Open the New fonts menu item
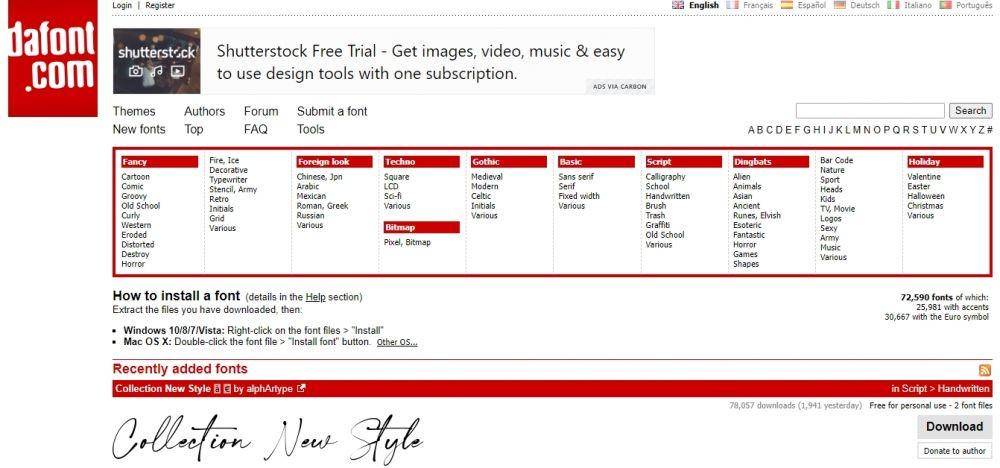1000x468 pixels. click(x=139, y=129)
